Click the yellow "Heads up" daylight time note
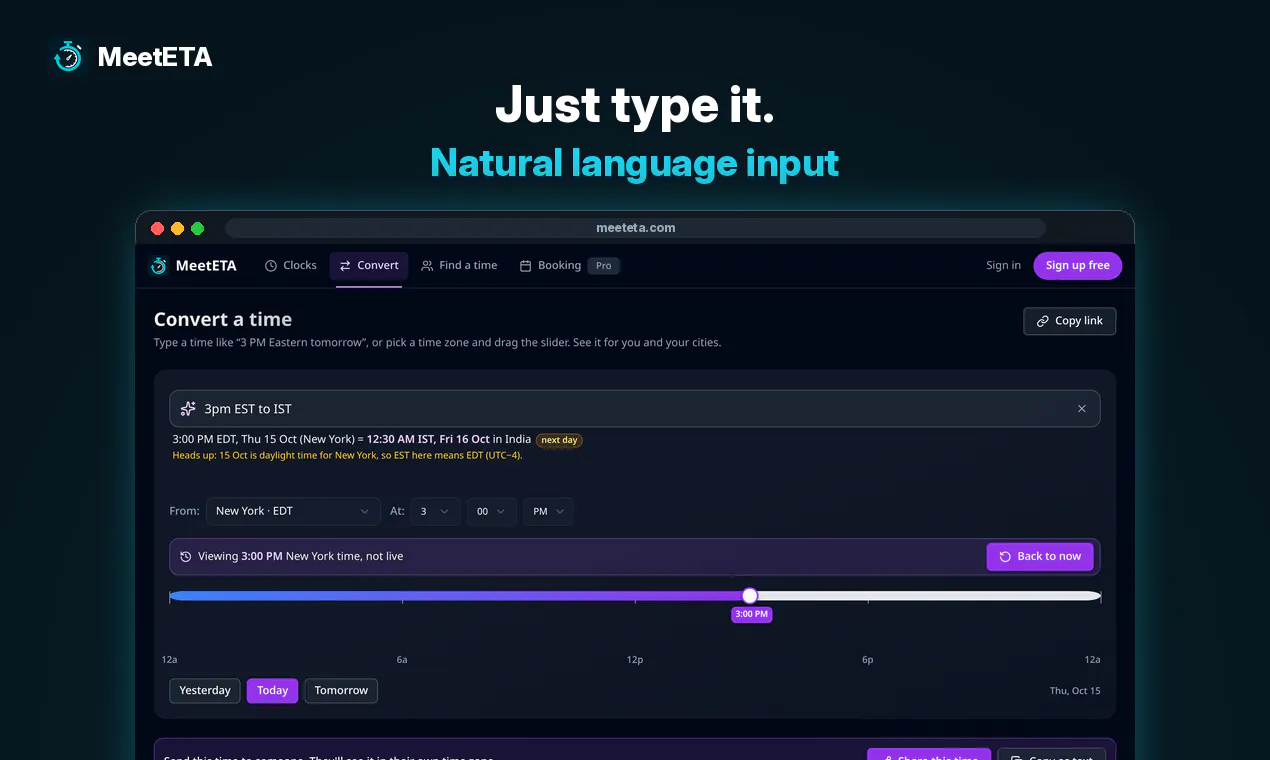The image size is (1270, 760). (347, 456)
